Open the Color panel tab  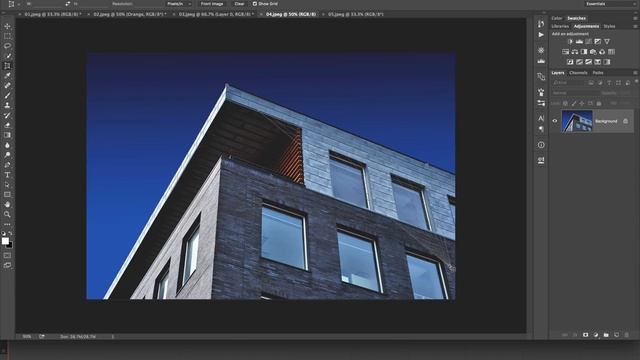557,18
